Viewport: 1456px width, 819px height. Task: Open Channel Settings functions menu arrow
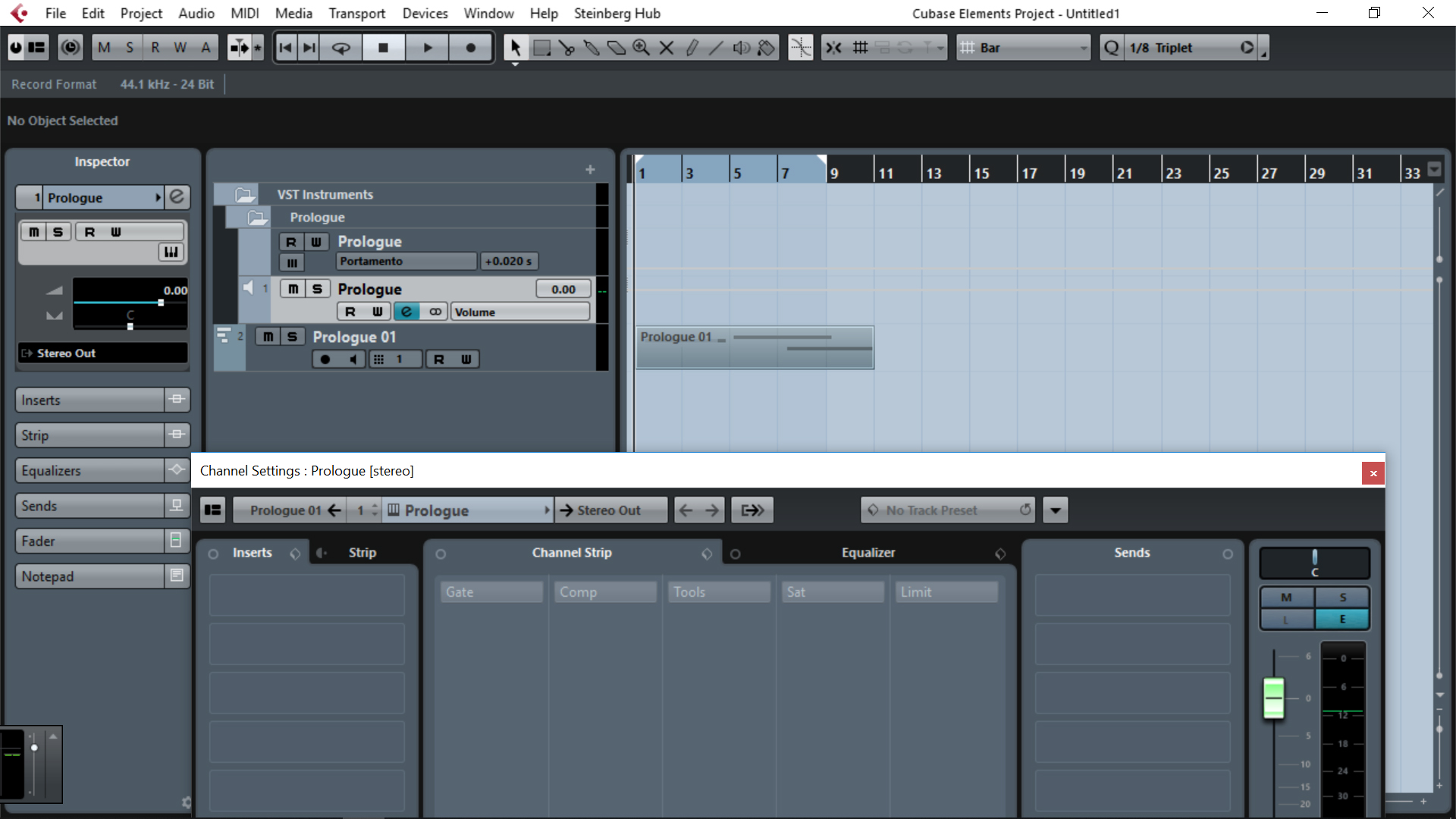(1056, 510)
